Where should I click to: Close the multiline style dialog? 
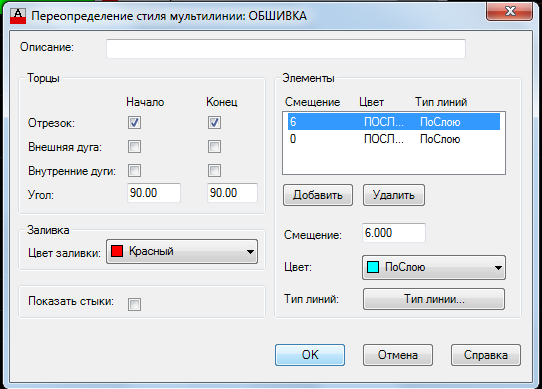pos(510,11)
